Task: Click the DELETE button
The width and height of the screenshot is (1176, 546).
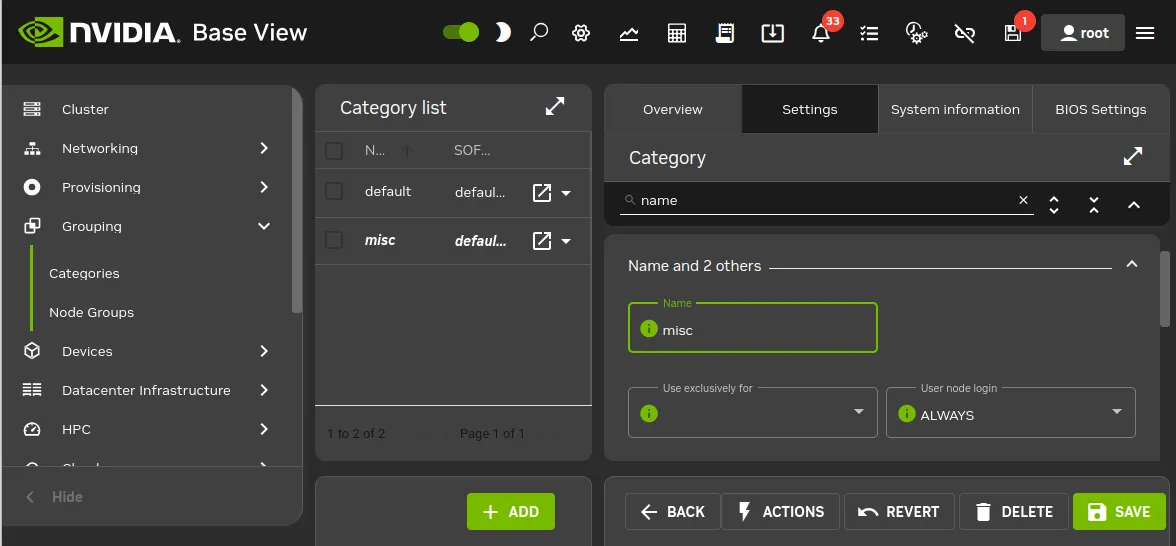Action: point(1013,512)
